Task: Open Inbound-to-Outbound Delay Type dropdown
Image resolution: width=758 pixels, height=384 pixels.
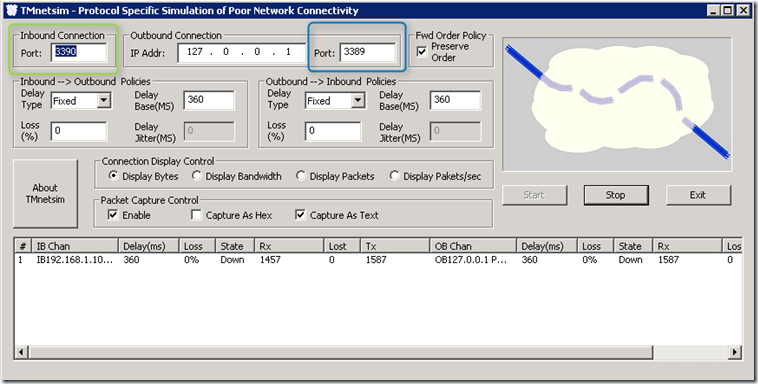Action: 103,101
